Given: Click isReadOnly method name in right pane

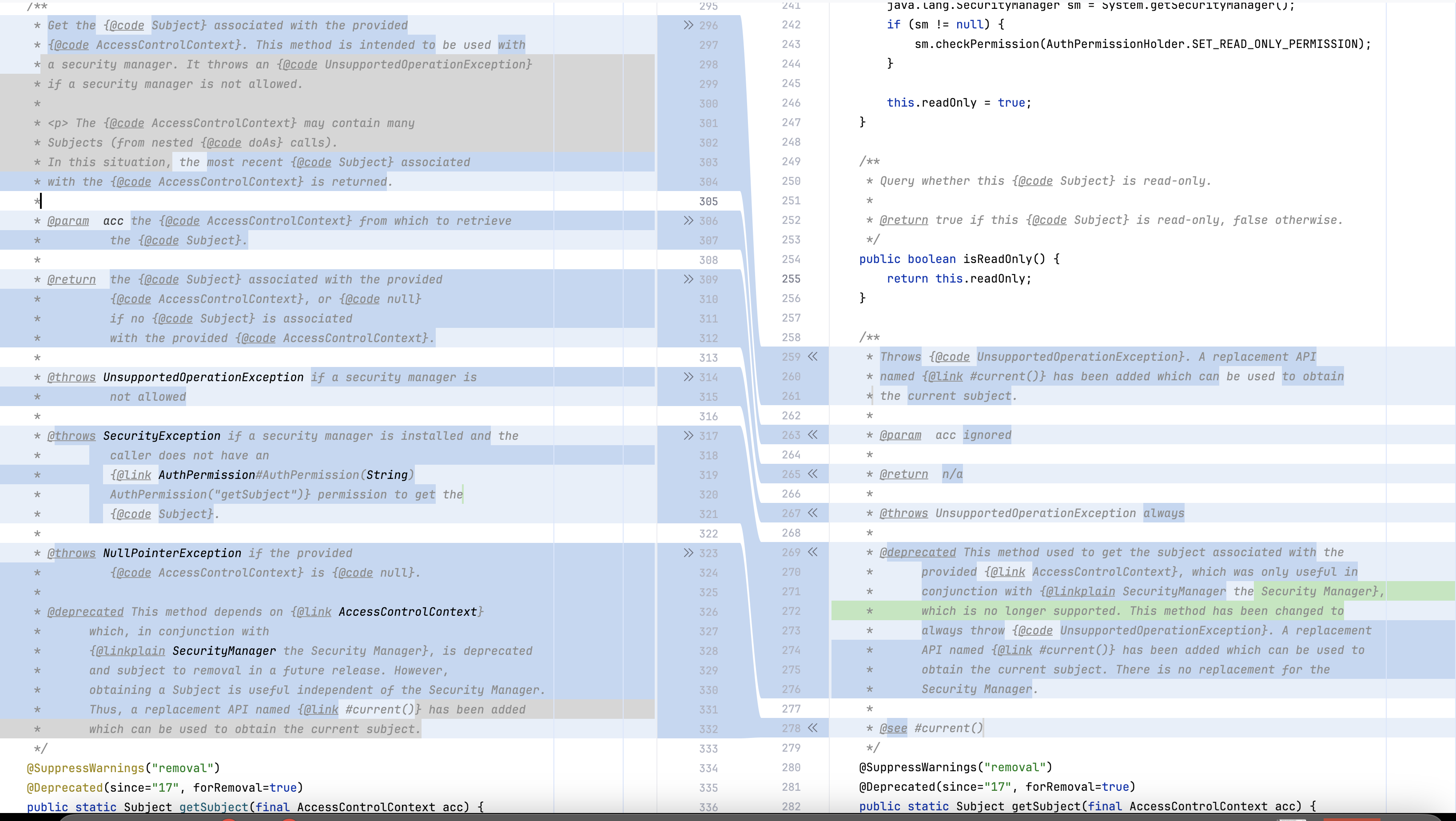Looking at the screenshot, I should [997, 259].
